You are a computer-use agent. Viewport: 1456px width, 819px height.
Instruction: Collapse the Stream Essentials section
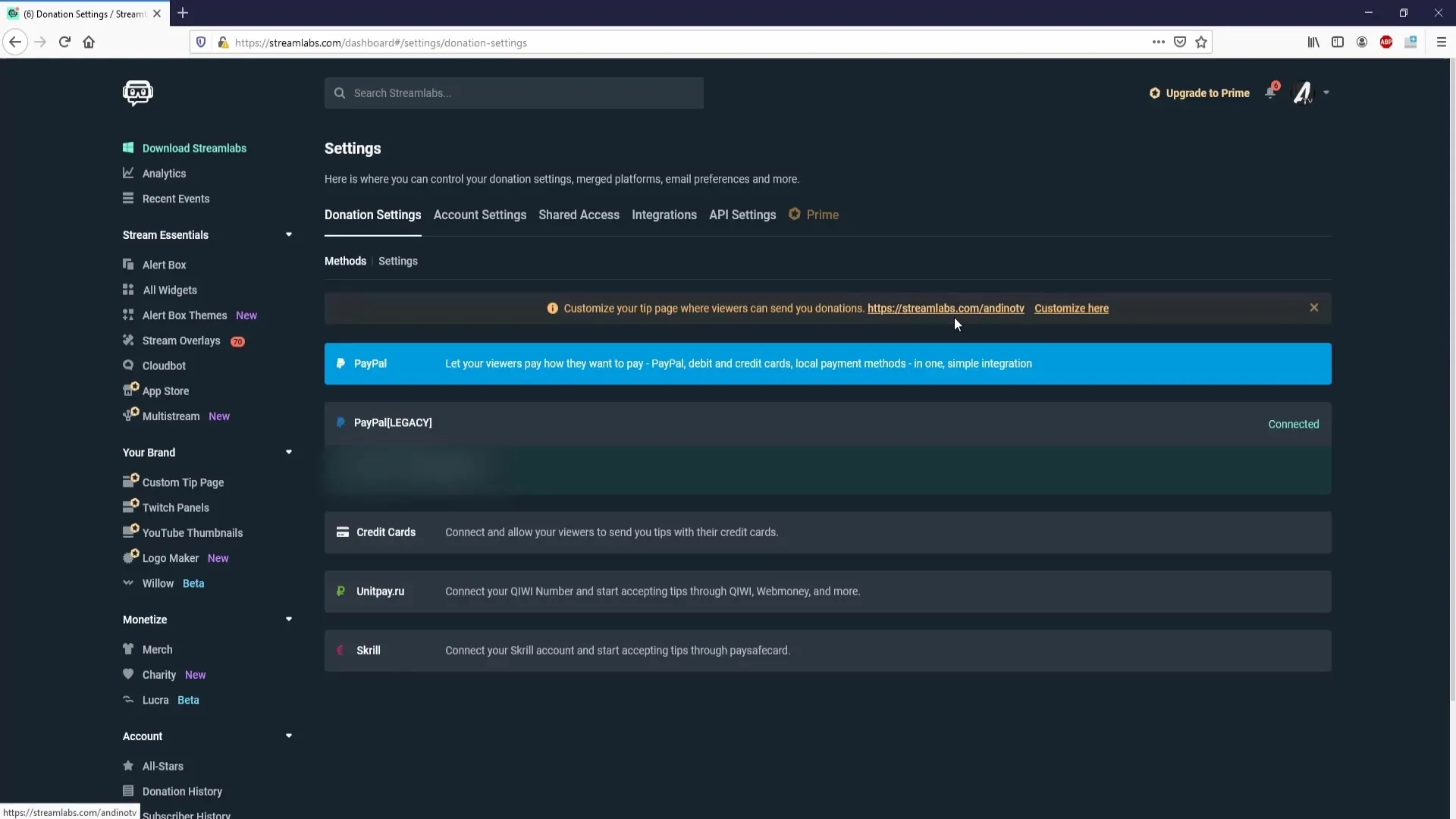pyautogui.click(x=289, y=234)
